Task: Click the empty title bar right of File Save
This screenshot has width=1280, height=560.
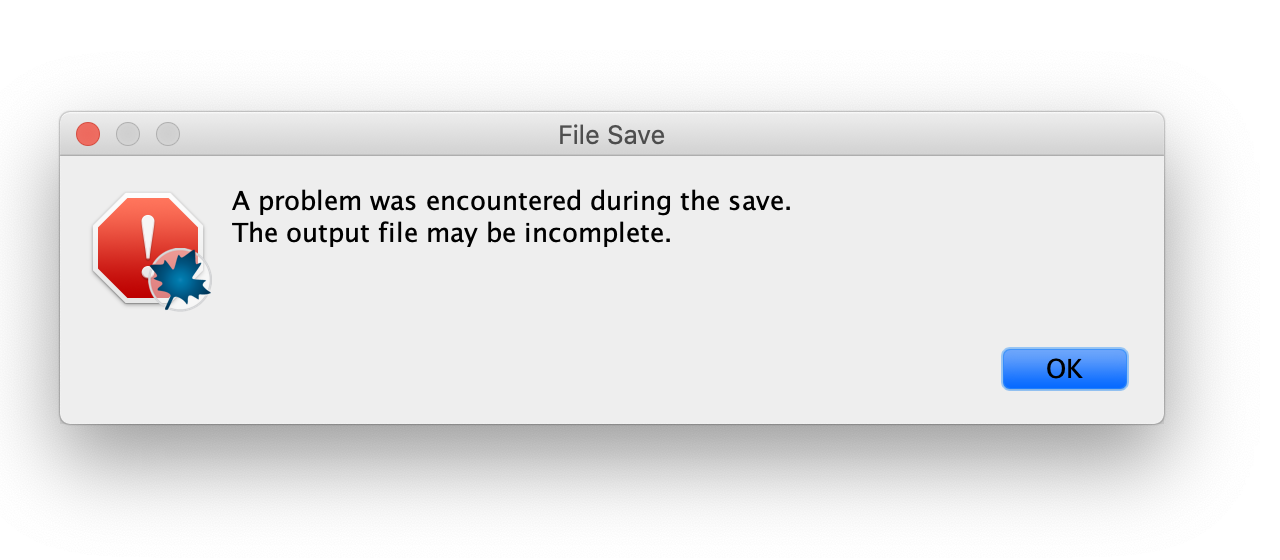Action: click(x=910, y=134)
